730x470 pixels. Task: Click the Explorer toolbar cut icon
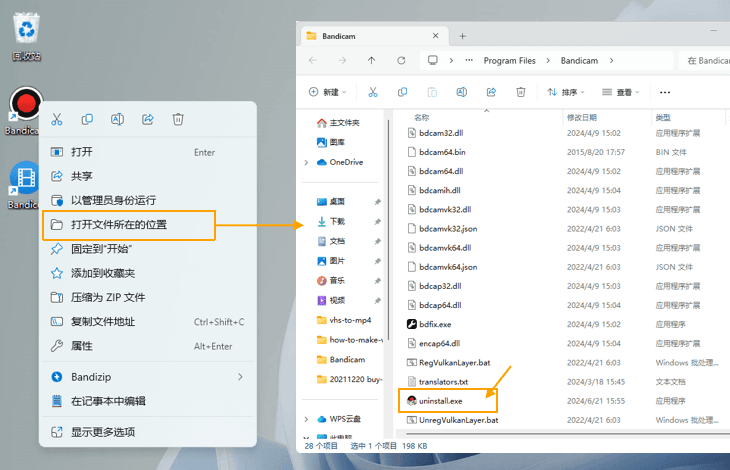pyautogui.click(x=373, y=92)
